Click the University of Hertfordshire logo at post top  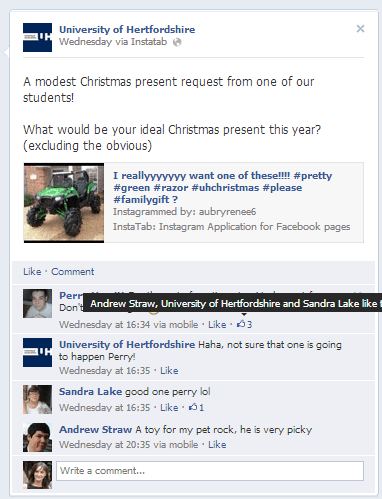pos(37,37)
